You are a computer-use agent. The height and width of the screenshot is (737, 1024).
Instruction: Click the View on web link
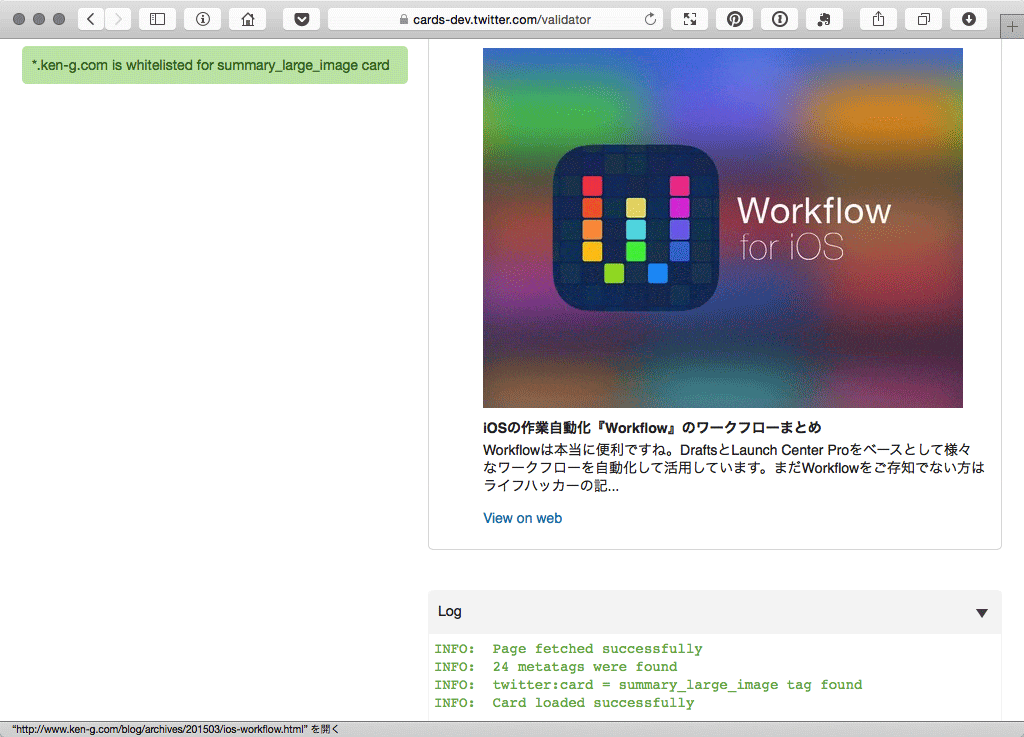coord(522,518)
